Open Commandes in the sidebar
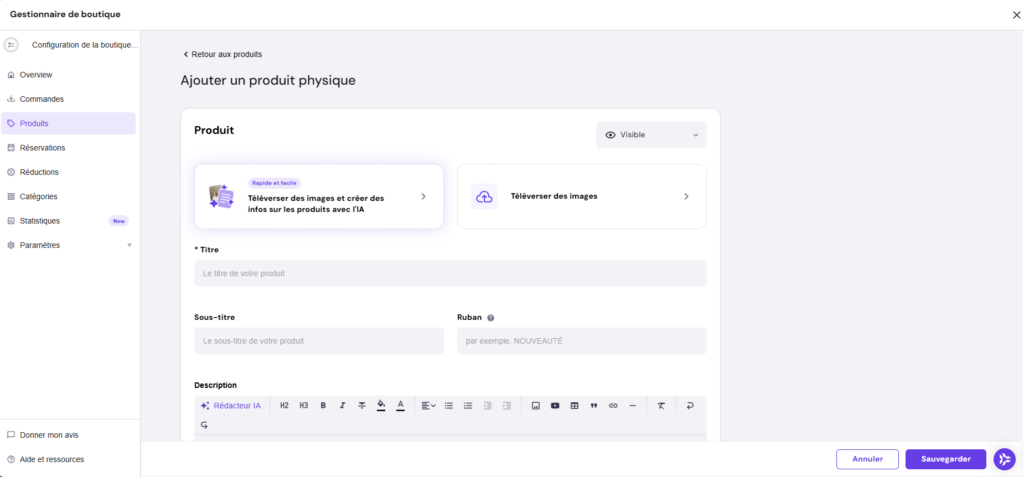1024x477 pixels. [x=41, y=99]
